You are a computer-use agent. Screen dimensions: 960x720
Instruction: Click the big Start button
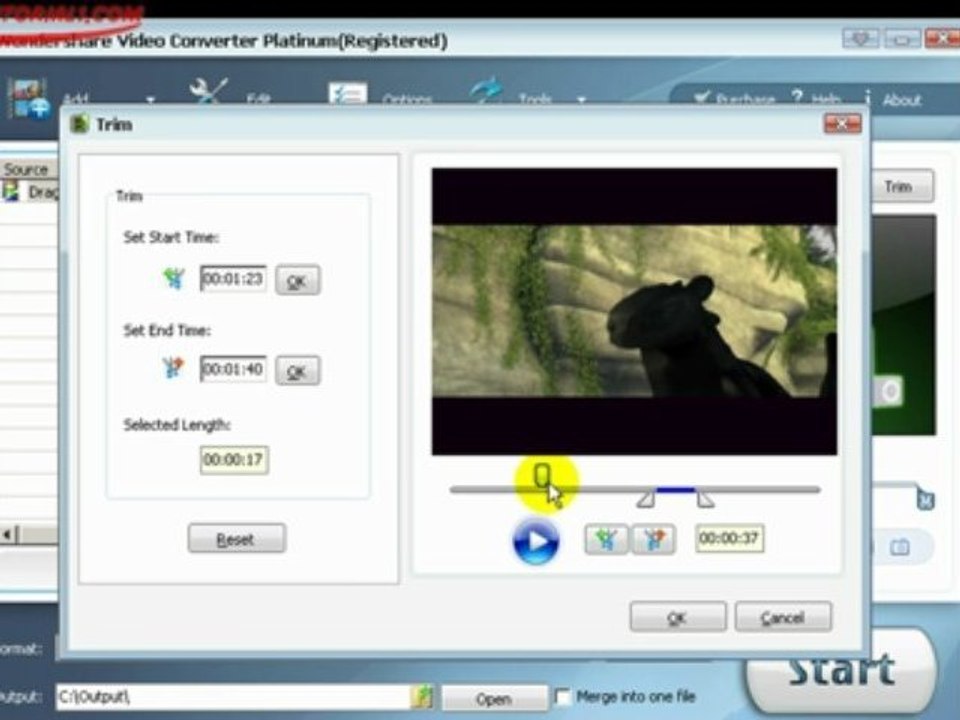point(842,670)
